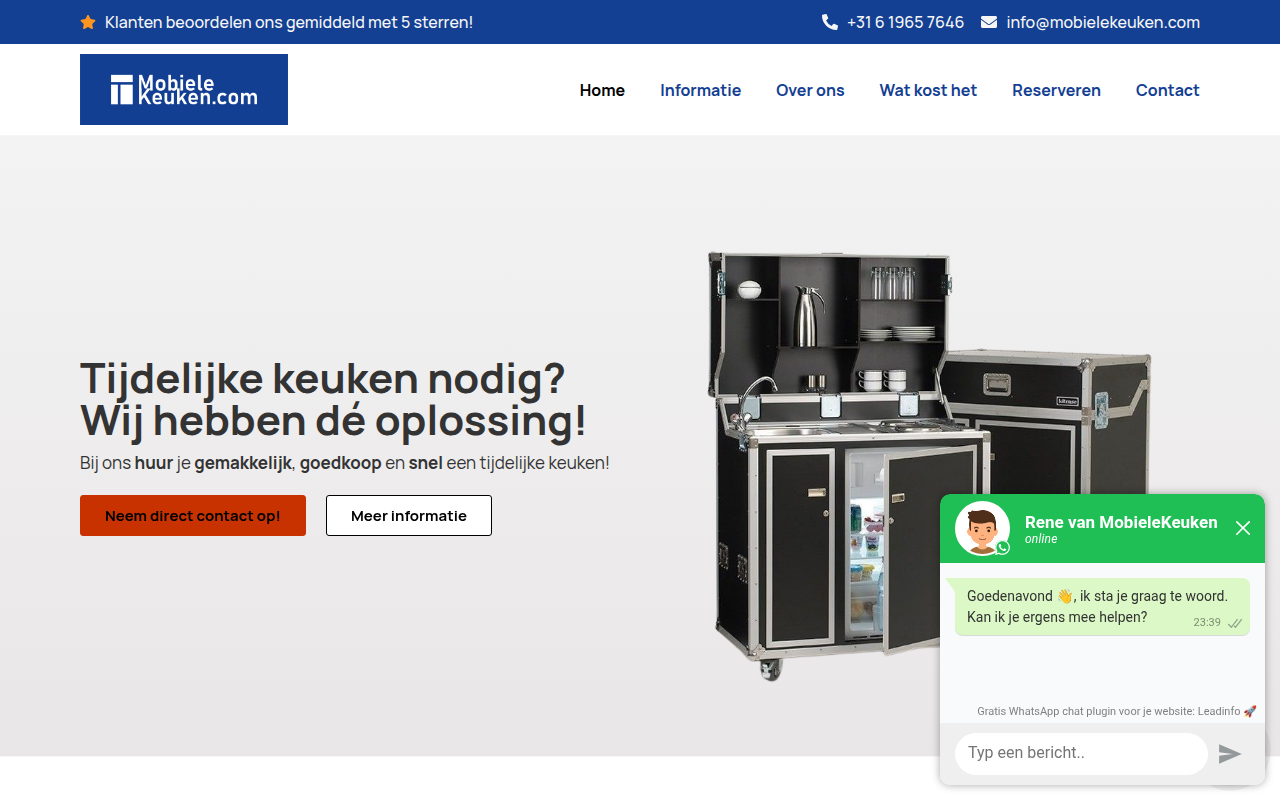
Task: Click the mobile kitchen product image
Action: pyautogui.click(x=930, y=465)
